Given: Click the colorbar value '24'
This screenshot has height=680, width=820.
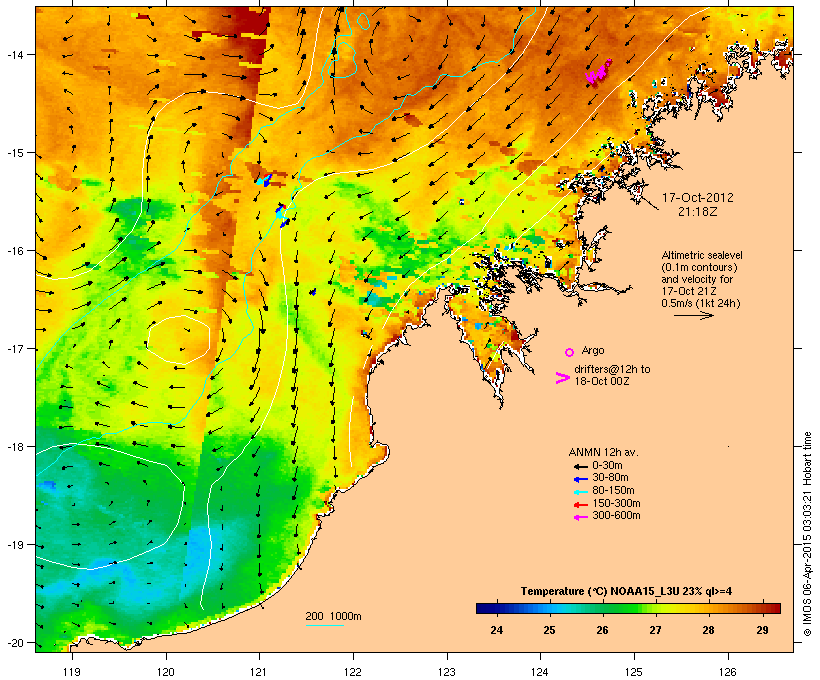Looking at the screenshot, I should tap(497, 630).
